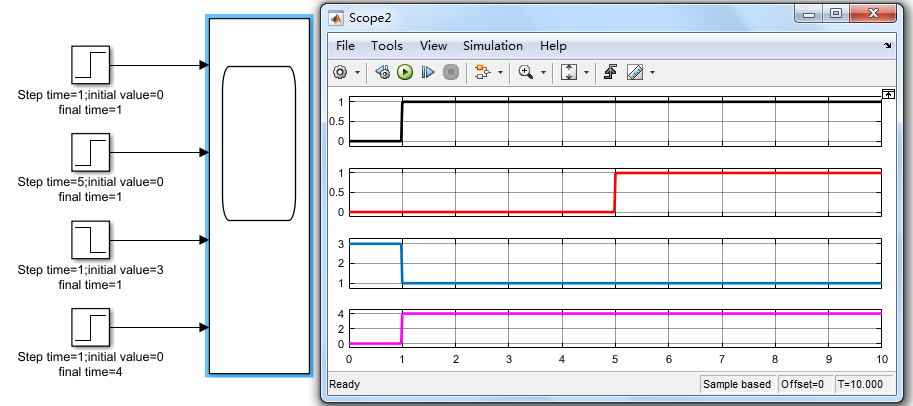Viewport: 913px width, 406px height.
Task: Click the black signal plot axes
Action: [615, 121]
